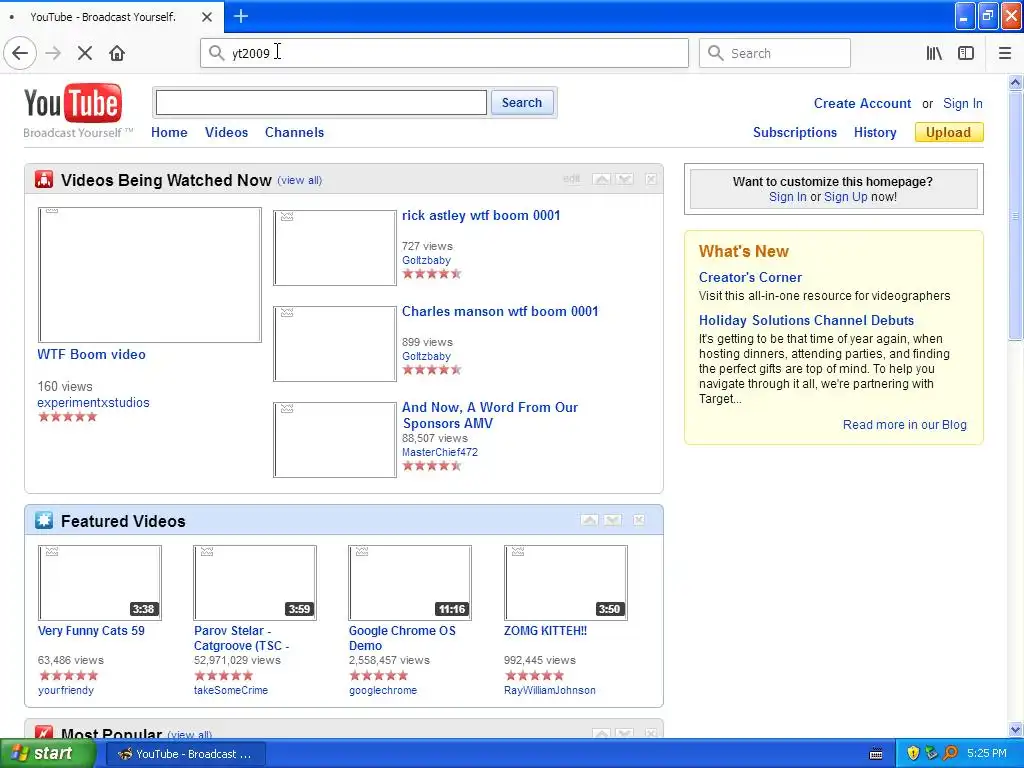Click Sign In in the customize homepage box

tap(788, 197)
